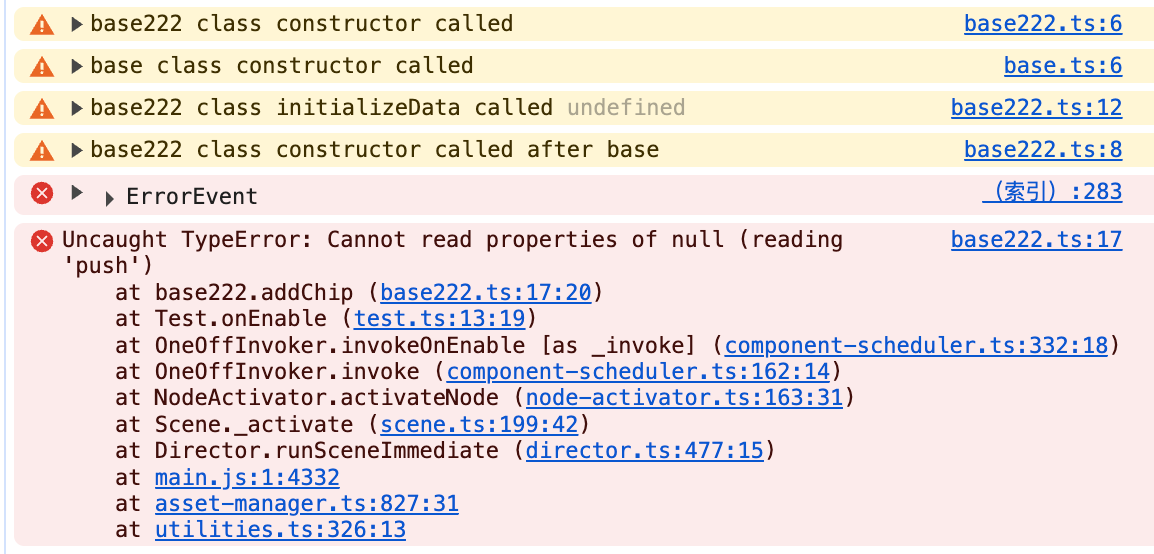
Task: Expand the ErrorEvent object triangle
Action: (110, 198)
